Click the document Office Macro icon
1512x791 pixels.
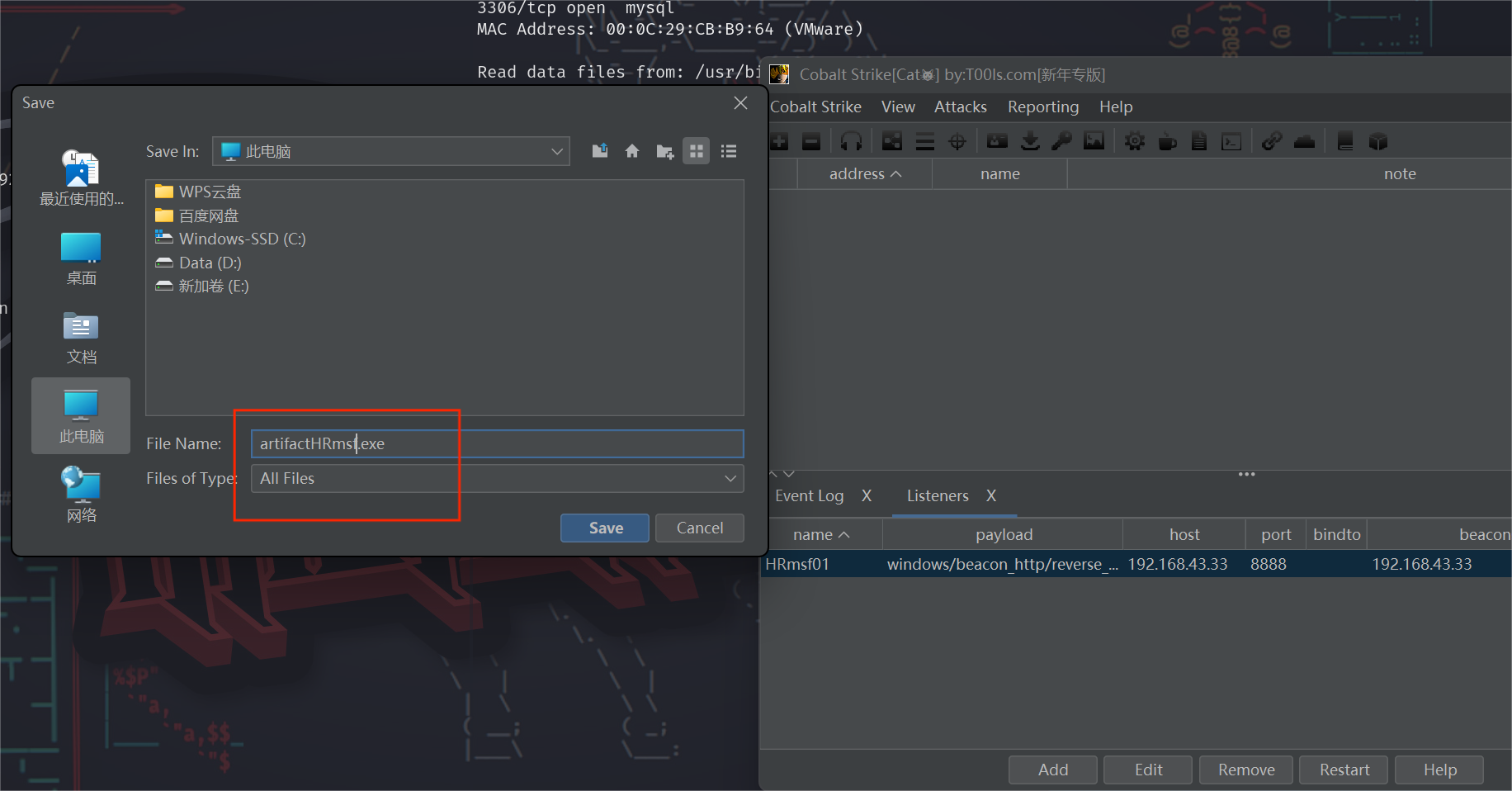tap(1199, 141)
